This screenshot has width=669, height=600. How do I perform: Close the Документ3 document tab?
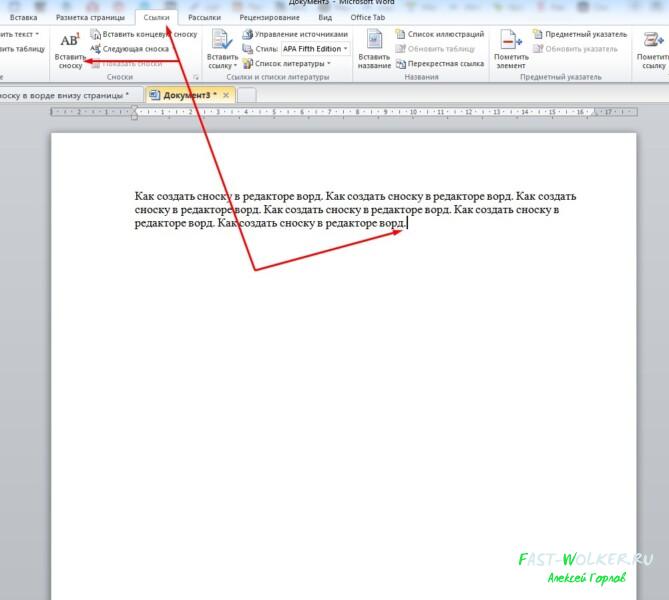coord(226,95)
